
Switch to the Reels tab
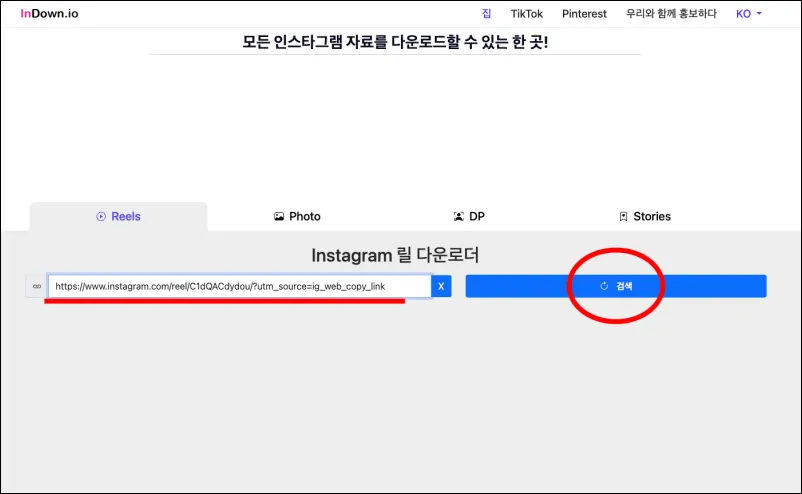pyautogui.click(x=118, y=216)
